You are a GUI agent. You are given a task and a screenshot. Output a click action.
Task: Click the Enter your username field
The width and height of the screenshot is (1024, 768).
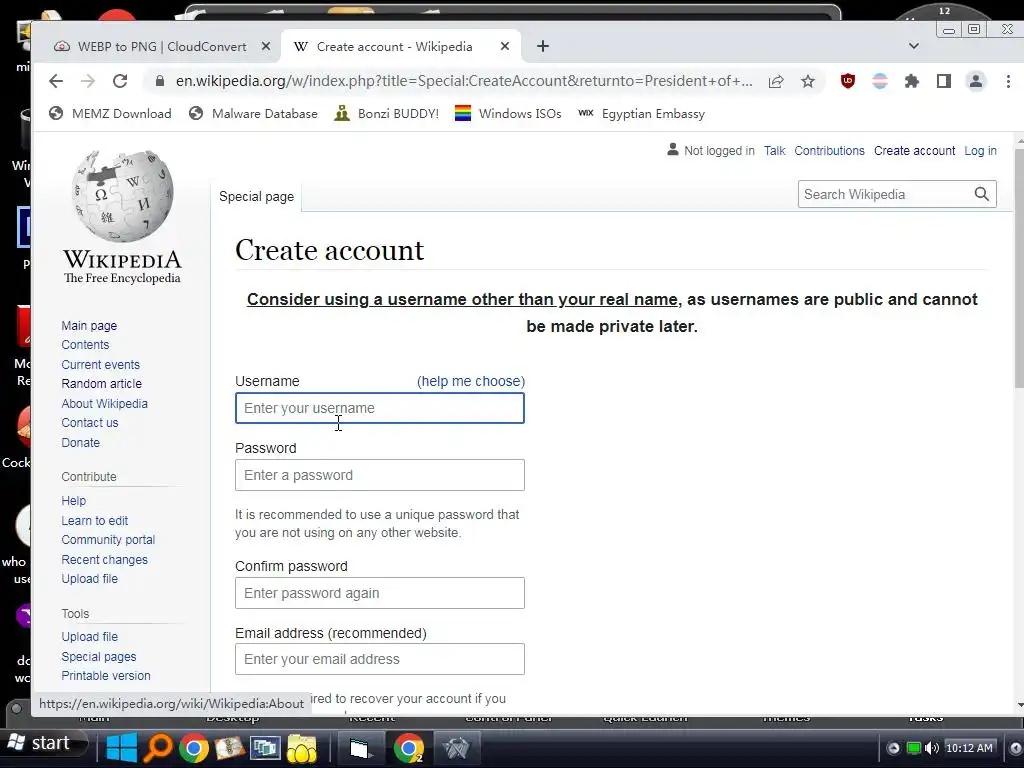coord(379,408)
